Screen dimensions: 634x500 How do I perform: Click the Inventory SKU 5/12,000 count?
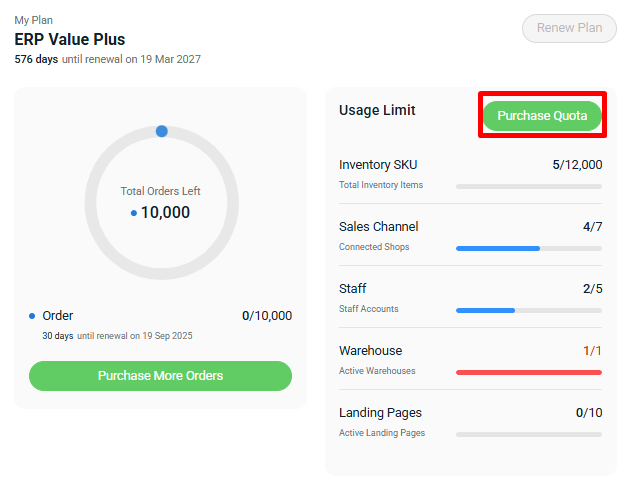tap(577, 165)
